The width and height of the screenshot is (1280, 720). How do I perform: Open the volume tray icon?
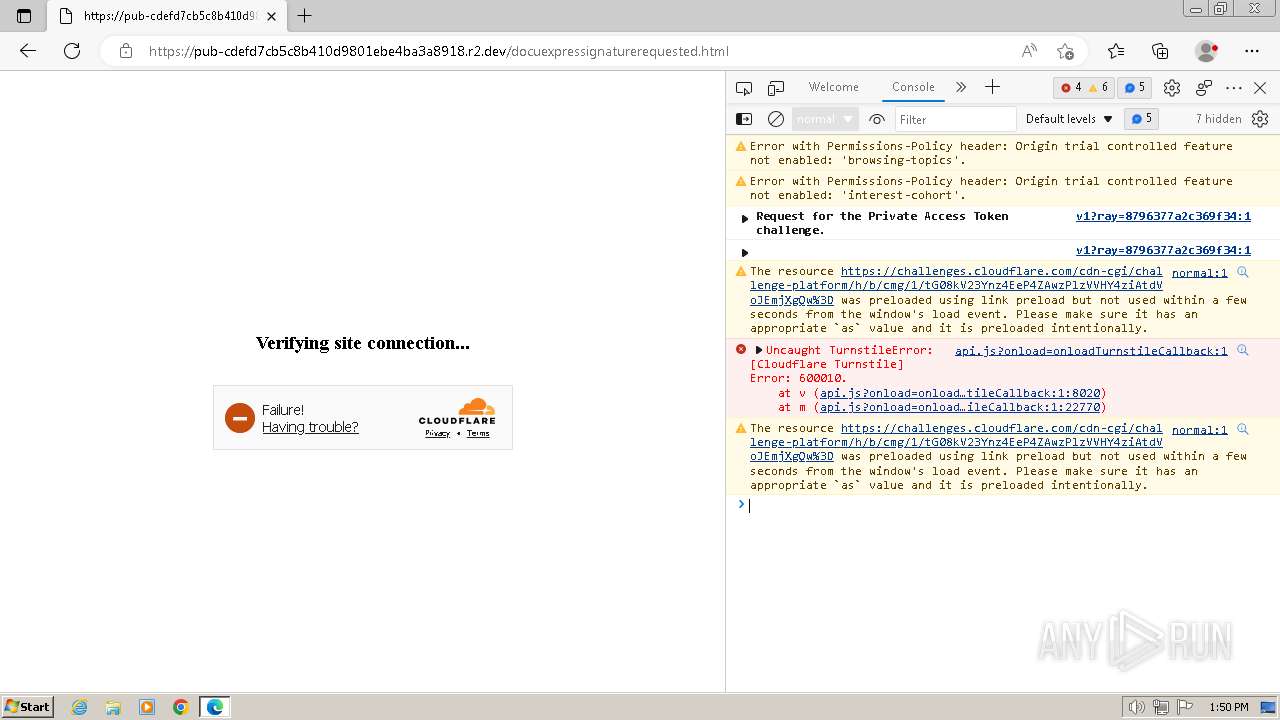coord(1136,707)
